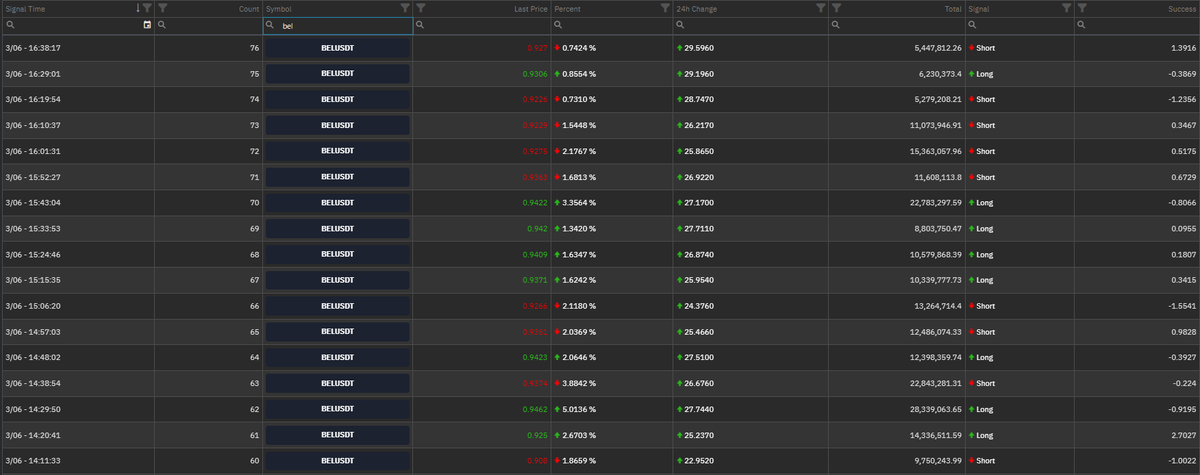Select signal time '3/06 - 15:43:04'

pyautogui.click(x=33, y=202)
